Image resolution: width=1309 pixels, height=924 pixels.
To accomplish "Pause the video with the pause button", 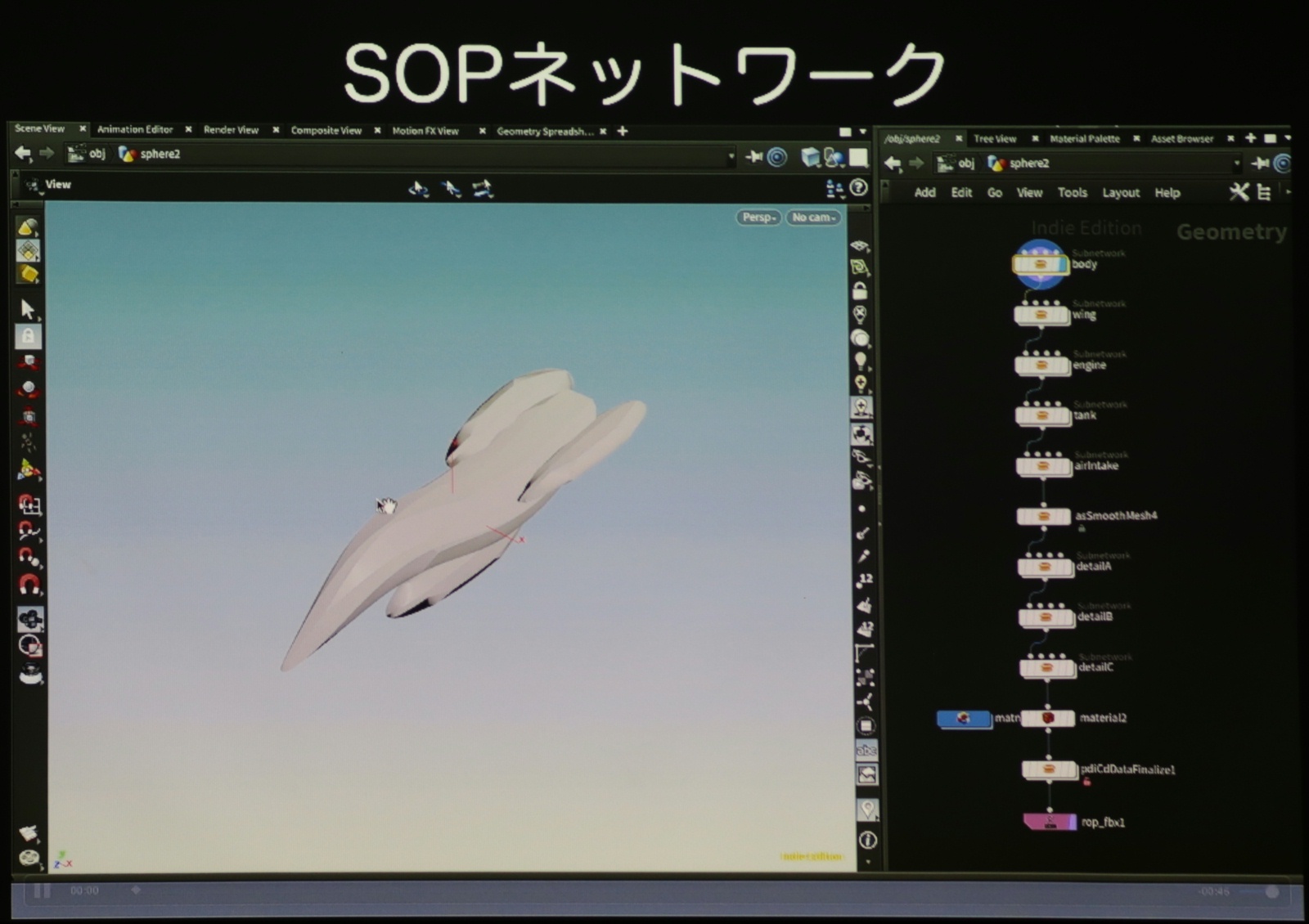I will pos(42,890).
